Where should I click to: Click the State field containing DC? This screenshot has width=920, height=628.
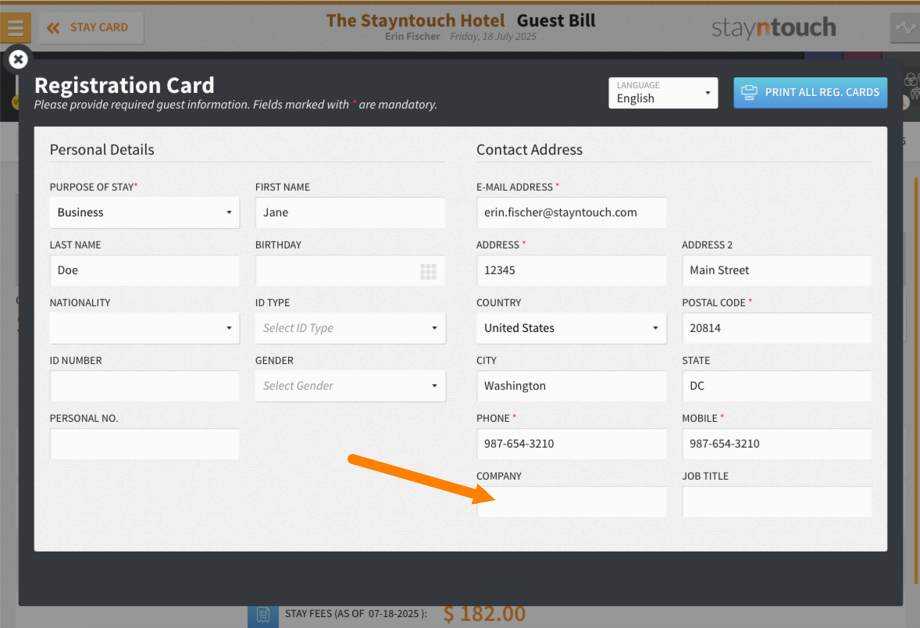pos(777,386)
